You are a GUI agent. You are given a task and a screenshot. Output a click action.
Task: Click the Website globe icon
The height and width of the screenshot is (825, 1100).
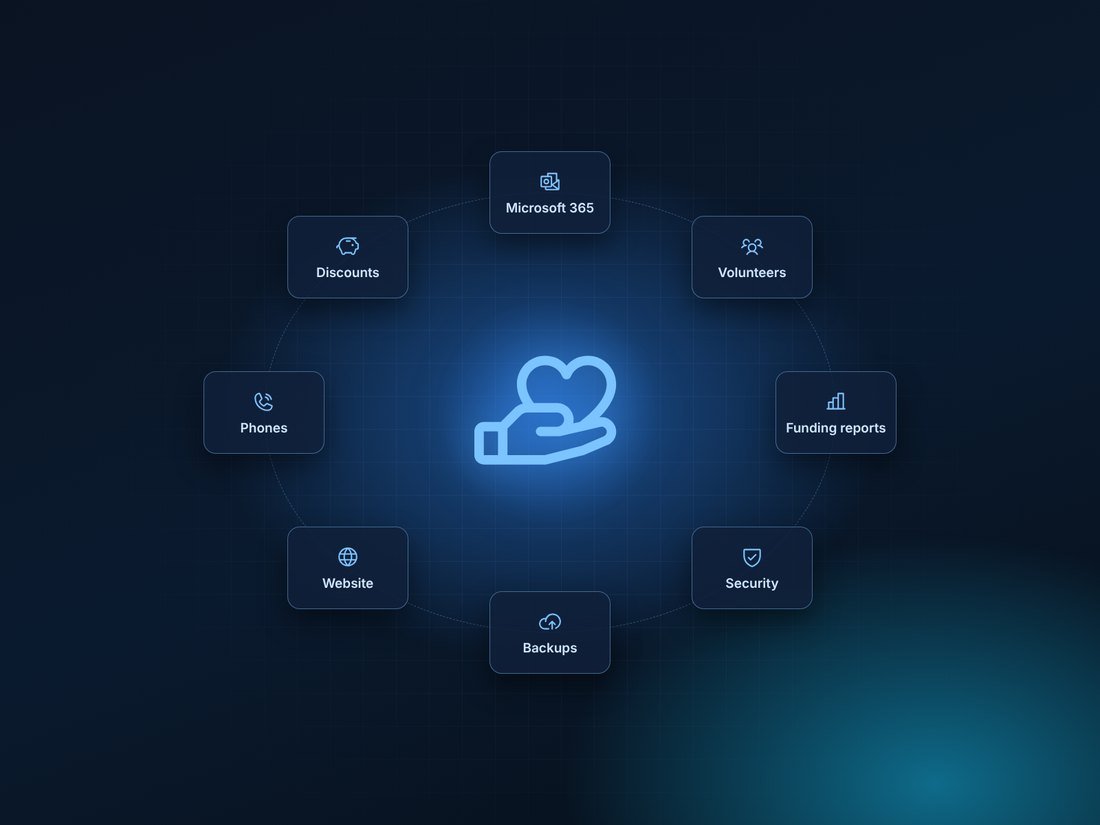348,557
